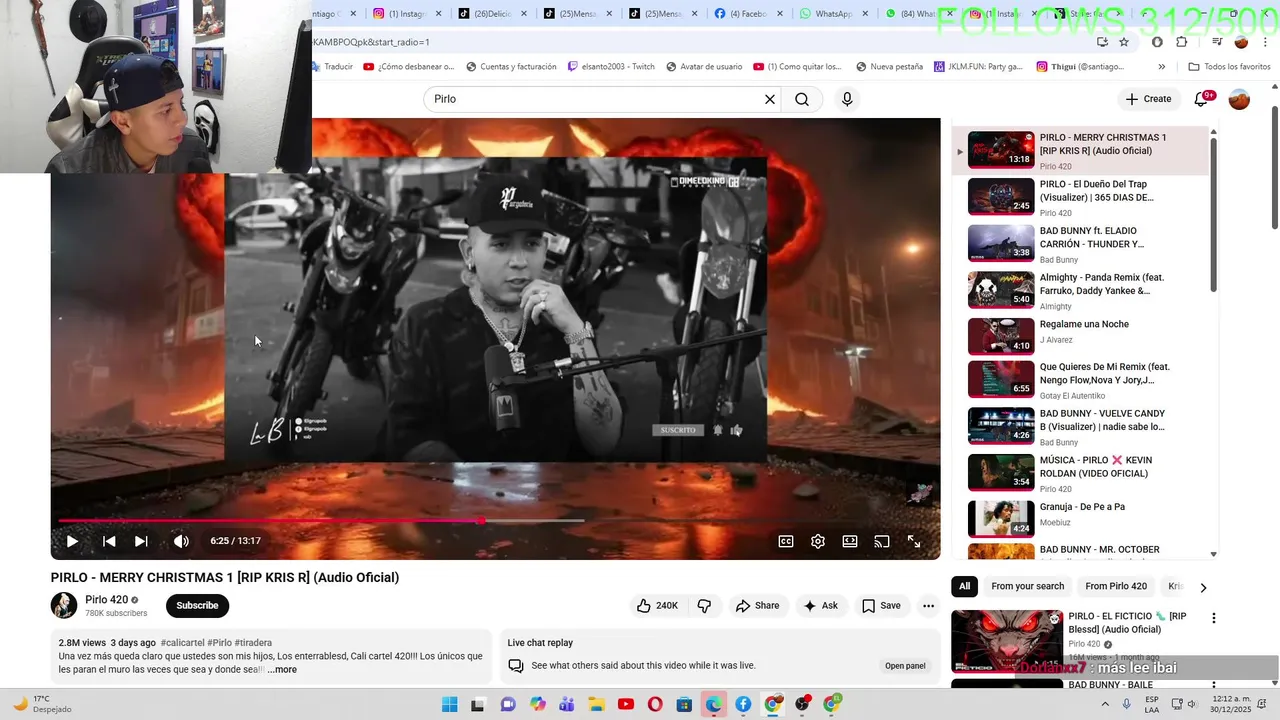Open File Explorer from taskbar
Viewport: 1280px width, 720px height.
(596, 704)
